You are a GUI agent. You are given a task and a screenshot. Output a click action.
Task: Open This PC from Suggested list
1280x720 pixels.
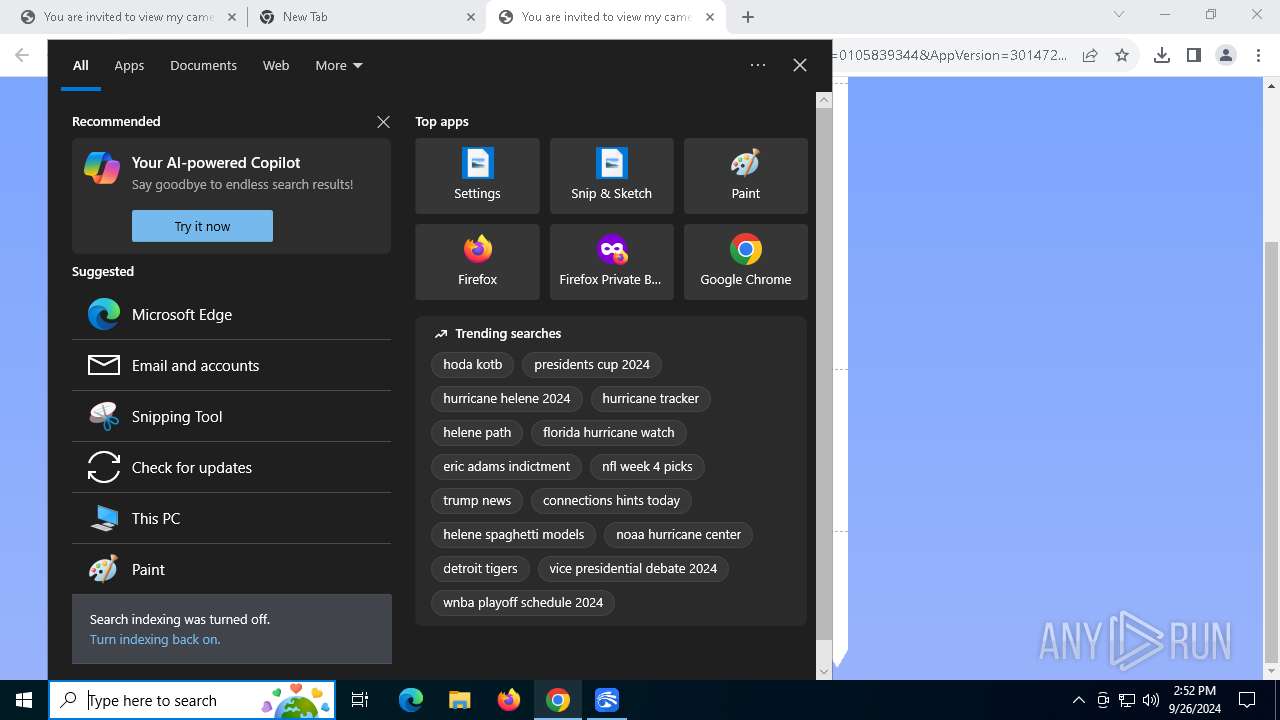click(x=231, y=518)
